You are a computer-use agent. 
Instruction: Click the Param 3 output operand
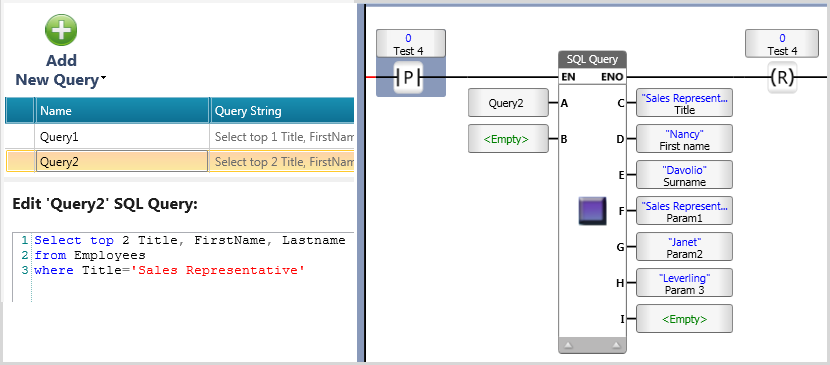click(684, 283)
